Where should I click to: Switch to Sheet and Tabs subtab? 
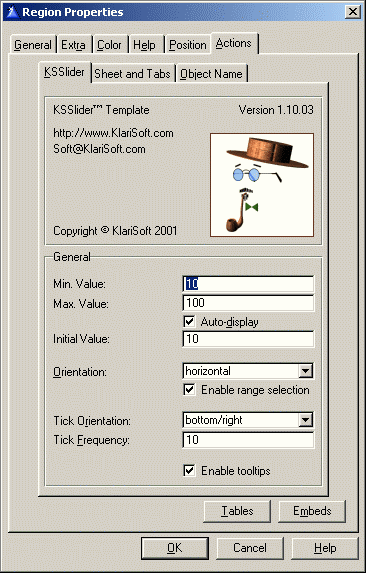click(x=133, y=74)
